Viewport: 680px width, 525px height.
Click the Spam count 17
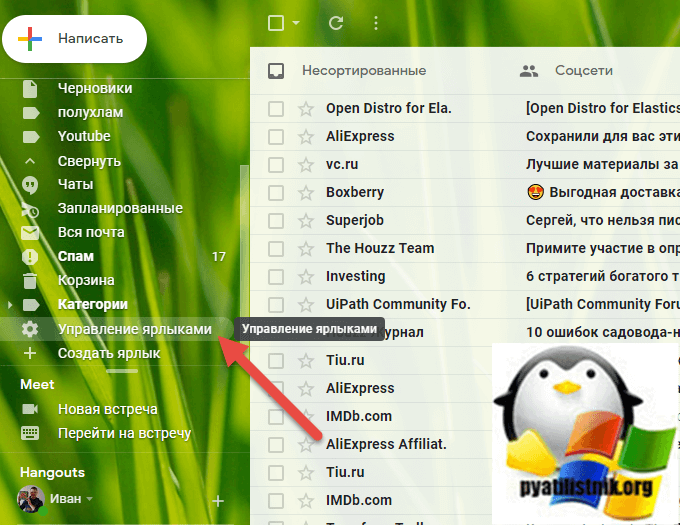tap(219, 257)
